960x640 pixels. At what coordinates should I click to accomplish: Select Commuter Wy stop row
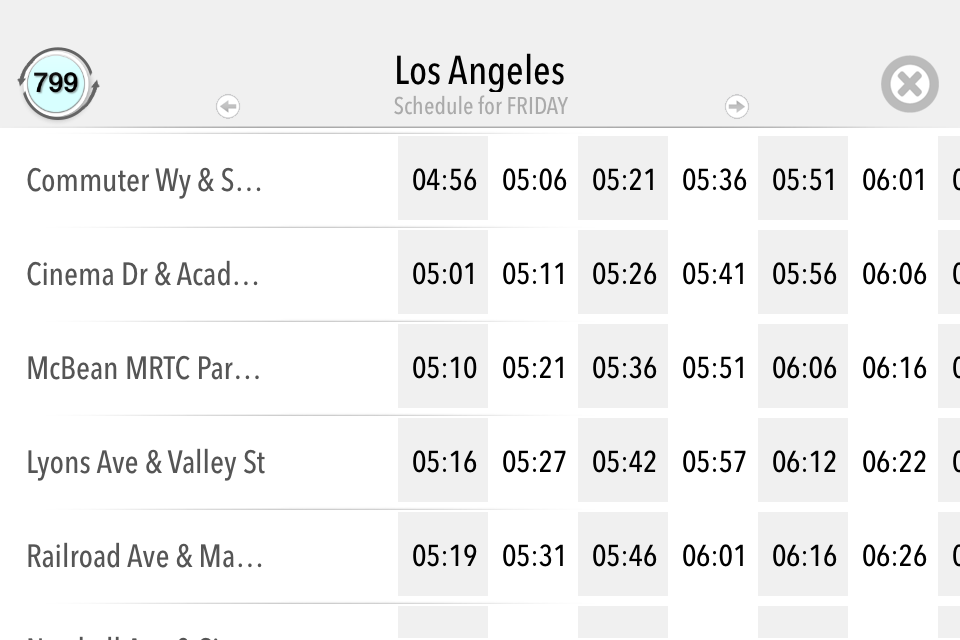coord(144,180)
